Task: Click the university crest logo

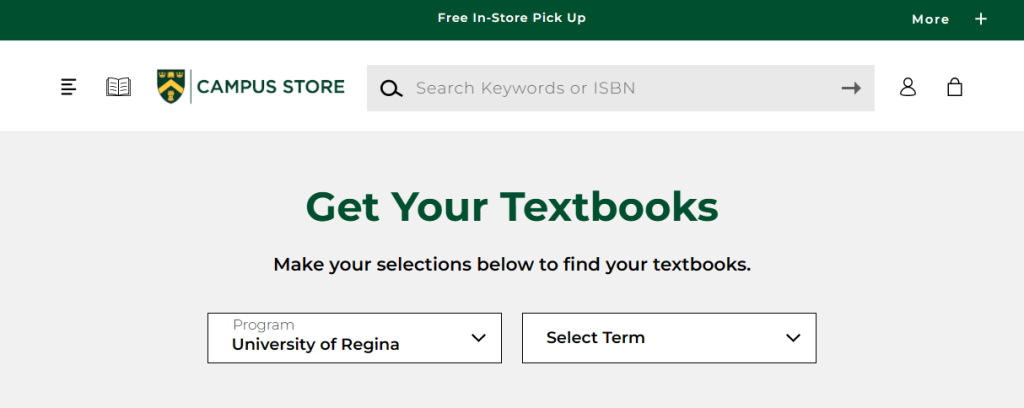Action: pos(172,87)
